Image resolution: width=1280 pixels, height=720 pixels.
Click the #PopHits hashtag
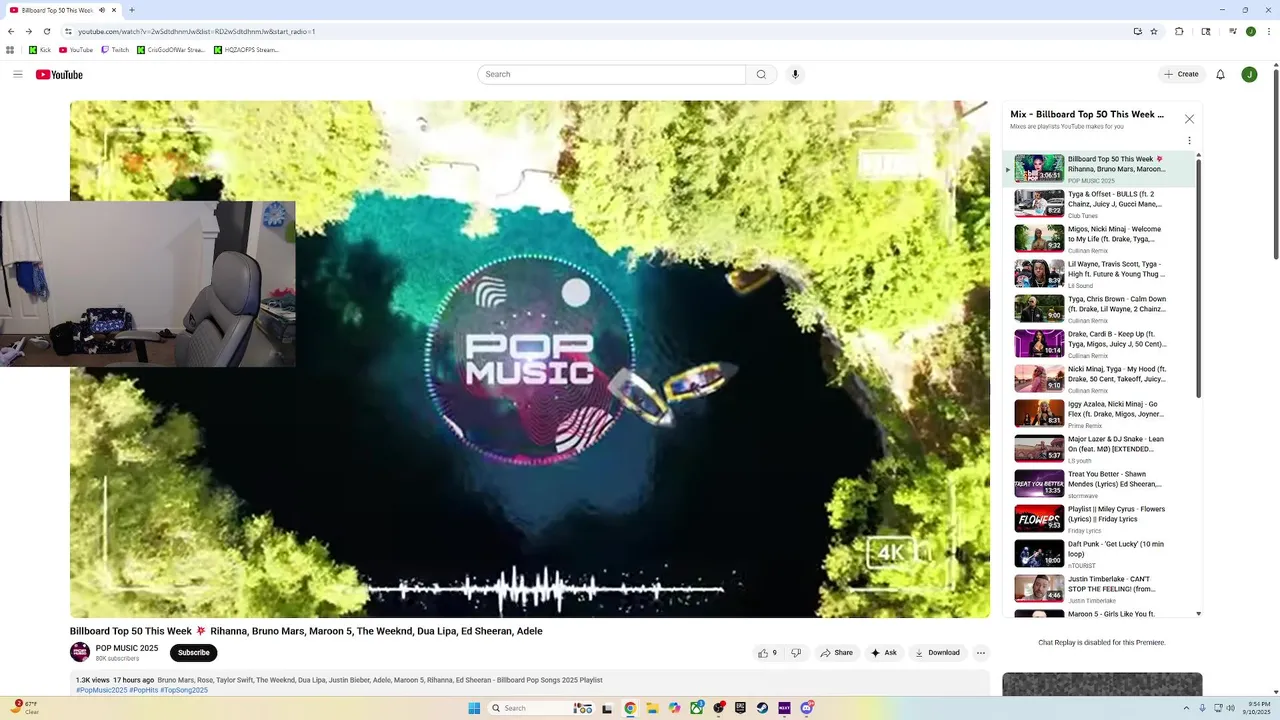point(144,690)
